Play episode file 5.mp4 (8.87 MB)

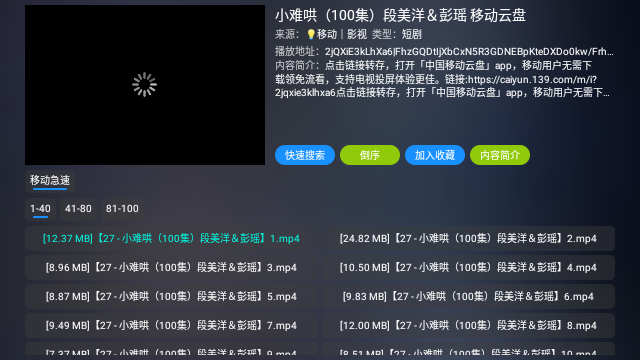coord(171,297)
